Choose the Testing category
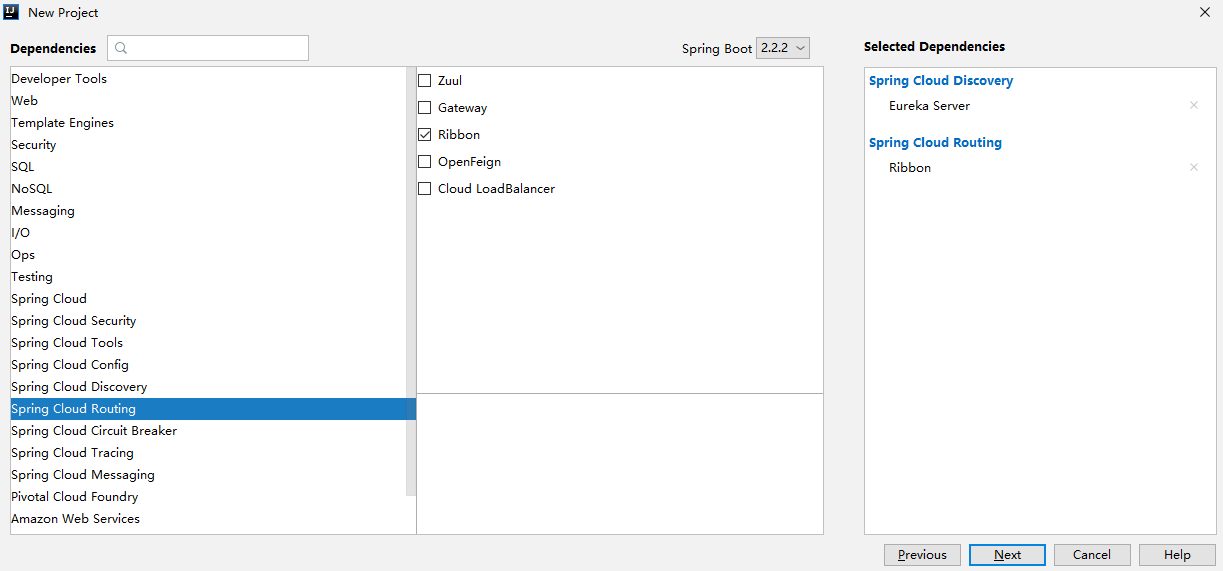Viewport: 1223px width, 571px height. (x=208, y=277)
